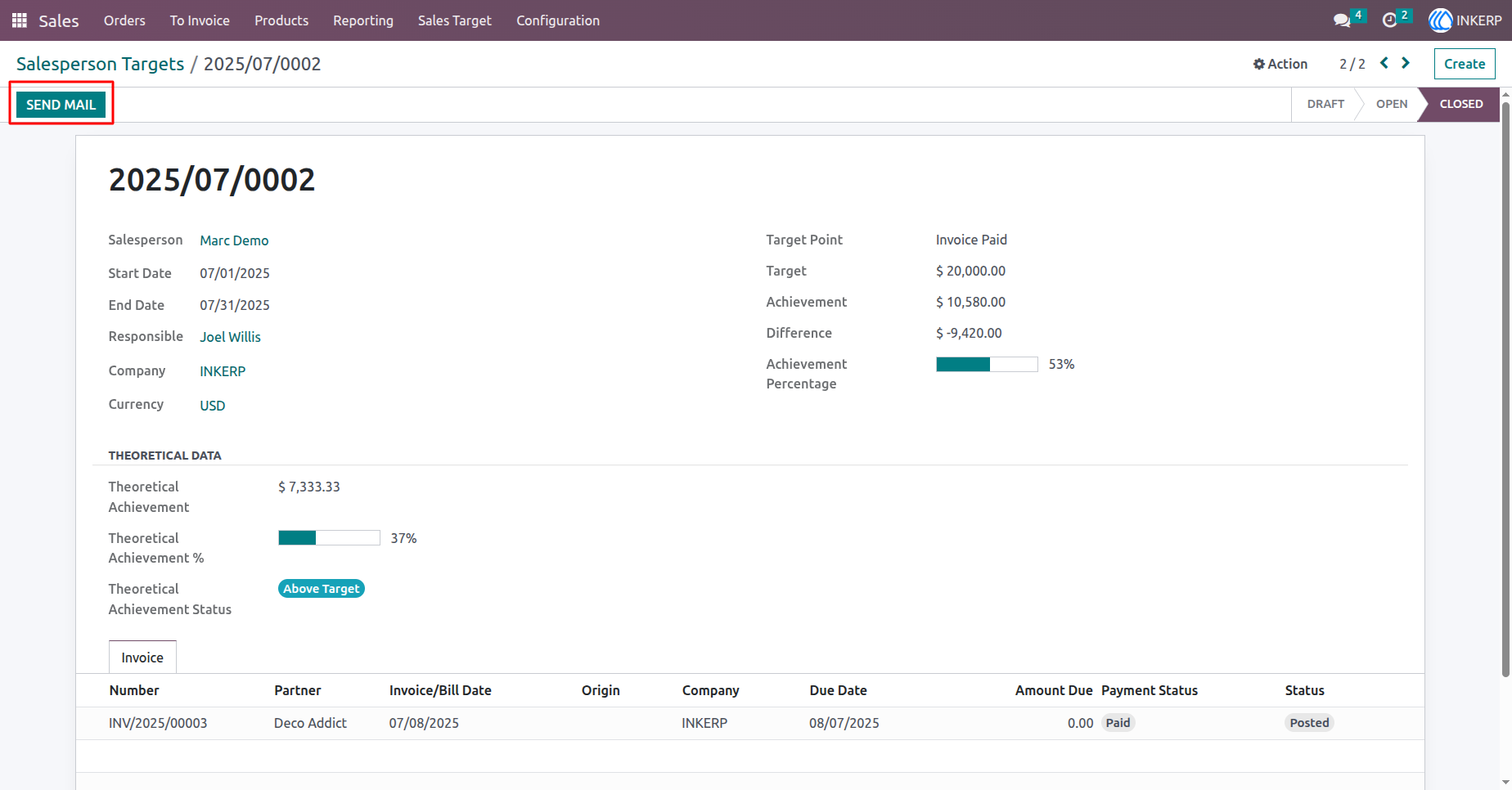Open the Marc Demo salesperson link

tap(234, 240)
